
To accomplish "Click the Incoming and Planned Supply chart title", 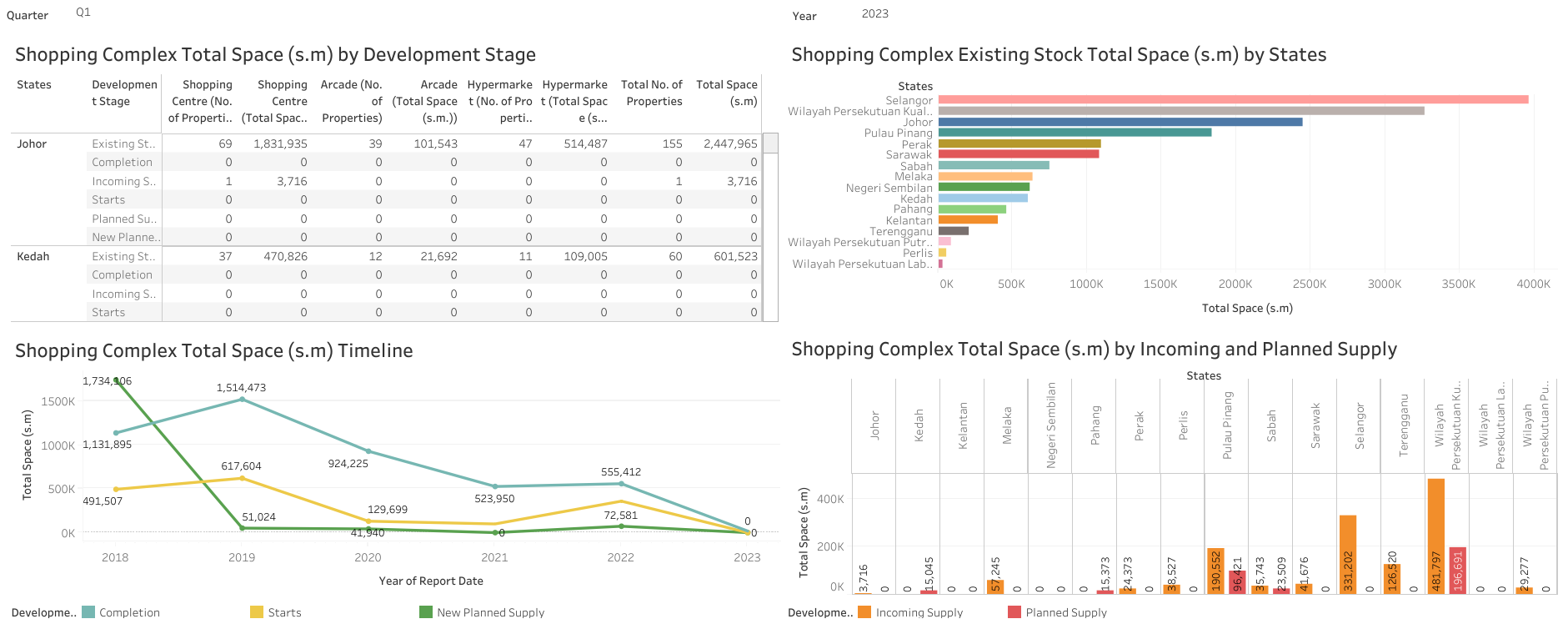I will pos(1094,349).
